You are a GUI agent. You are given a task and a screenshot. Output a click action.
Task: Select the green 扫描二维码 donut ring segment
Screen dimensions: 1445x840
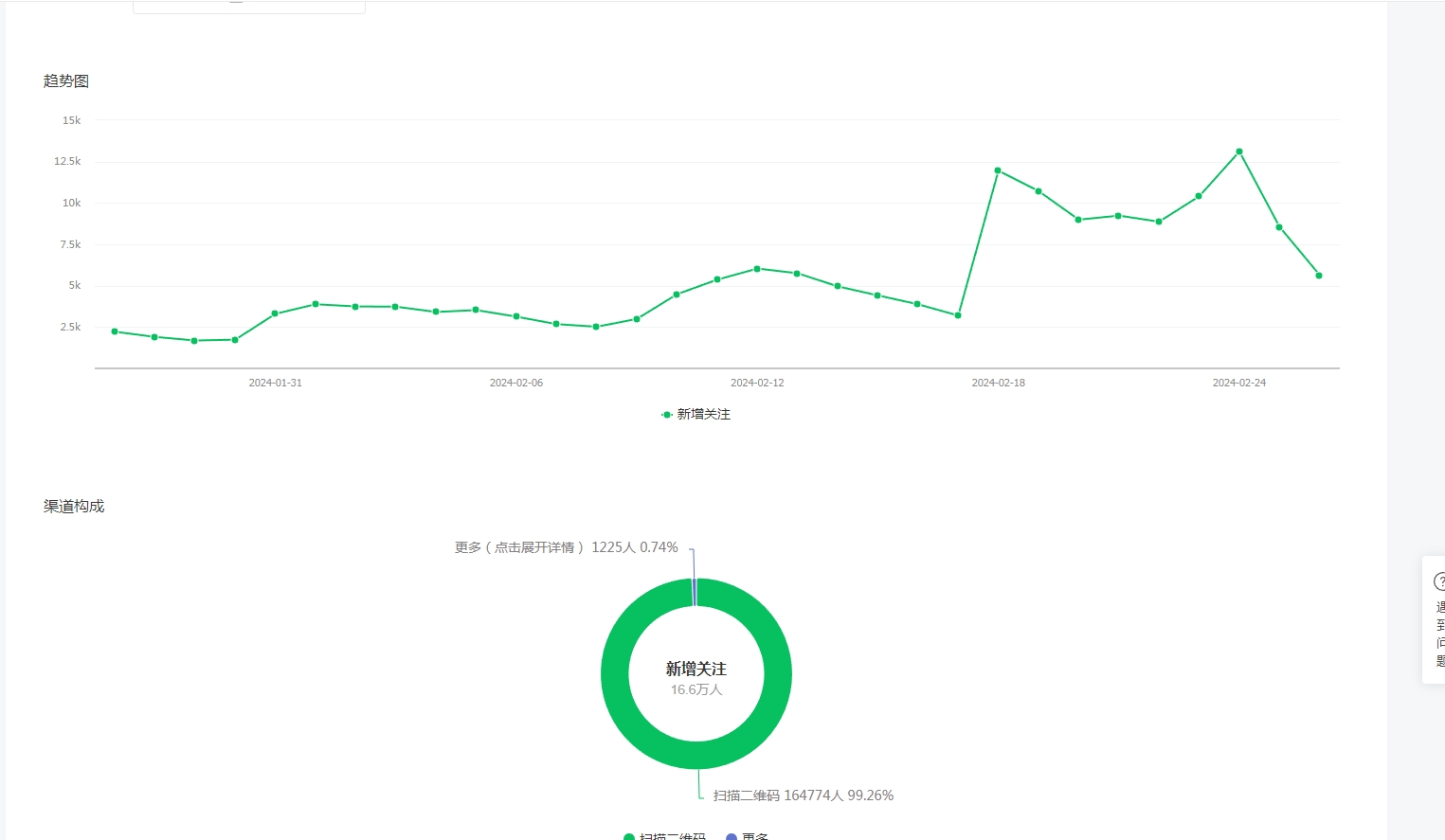coord(696,755)
